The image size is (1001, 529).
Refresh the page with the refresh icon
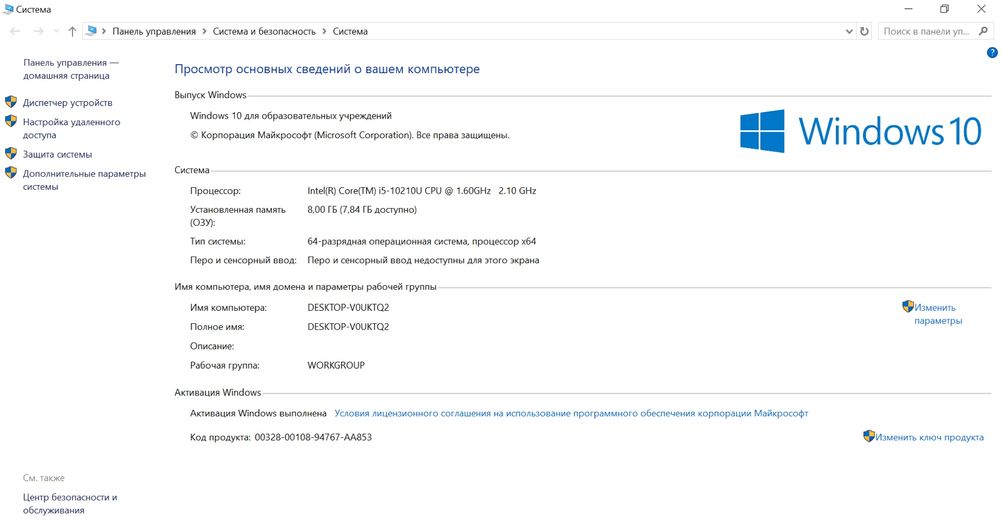[x=864, y=31]
